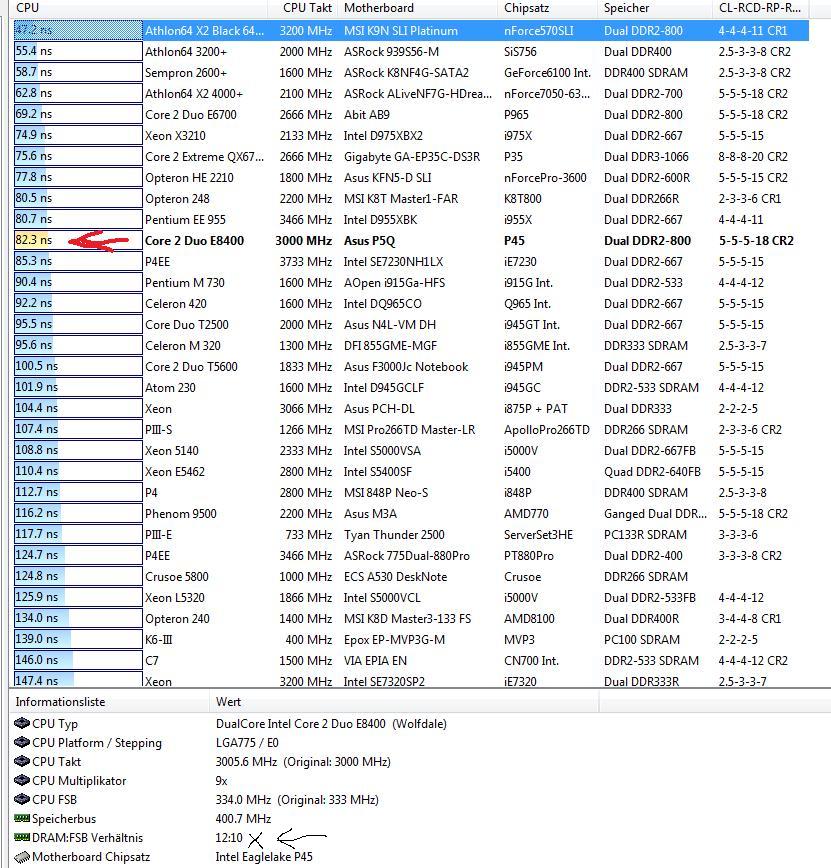The width and height of the screenshot is (831, 868).
Task: Select the Atom 230 row
Action: pos(411,388)
